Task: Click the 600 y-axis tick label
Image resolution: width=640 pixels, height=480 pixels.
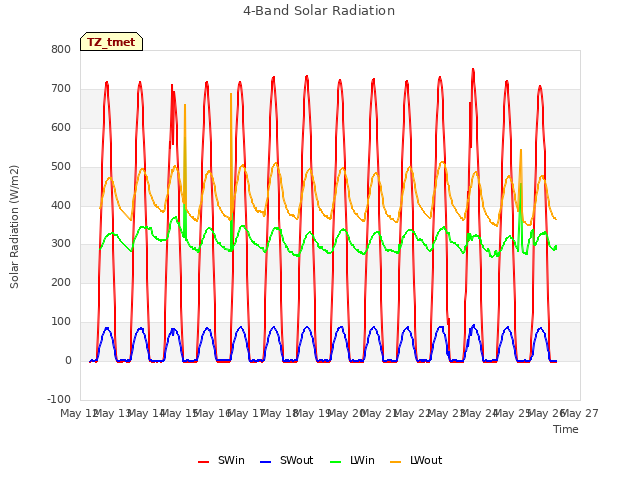Action: point(61,127)
